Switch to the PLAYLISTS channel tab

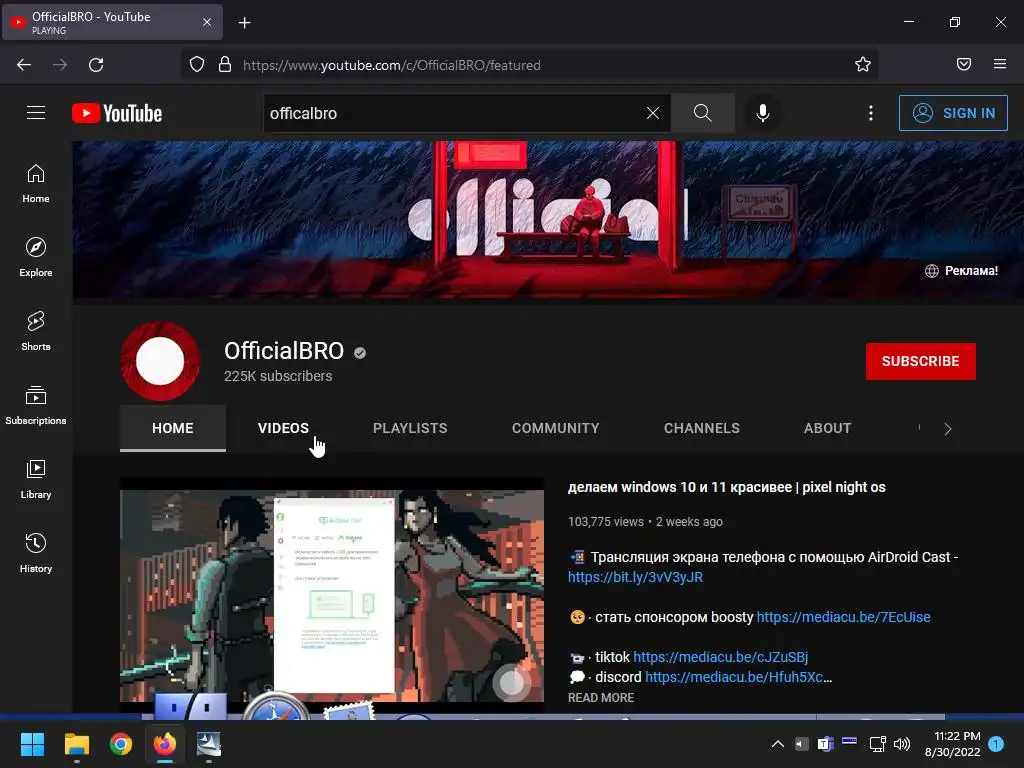click(410, 428)
